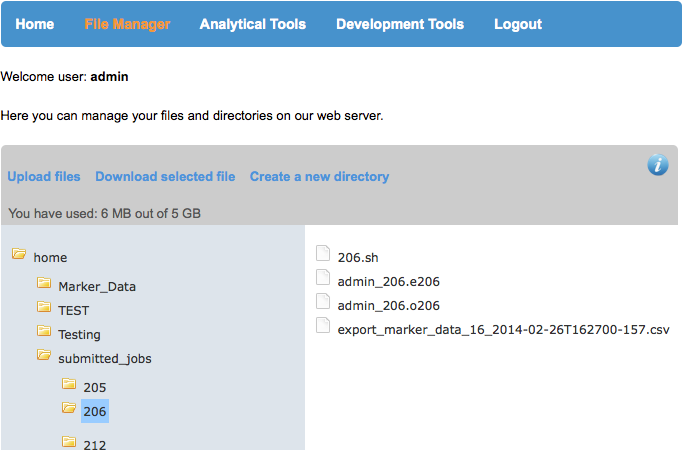The width and height of the screenshot is (684, 450).
Task: Expand the 212 folder
Action: click(68, 442)
